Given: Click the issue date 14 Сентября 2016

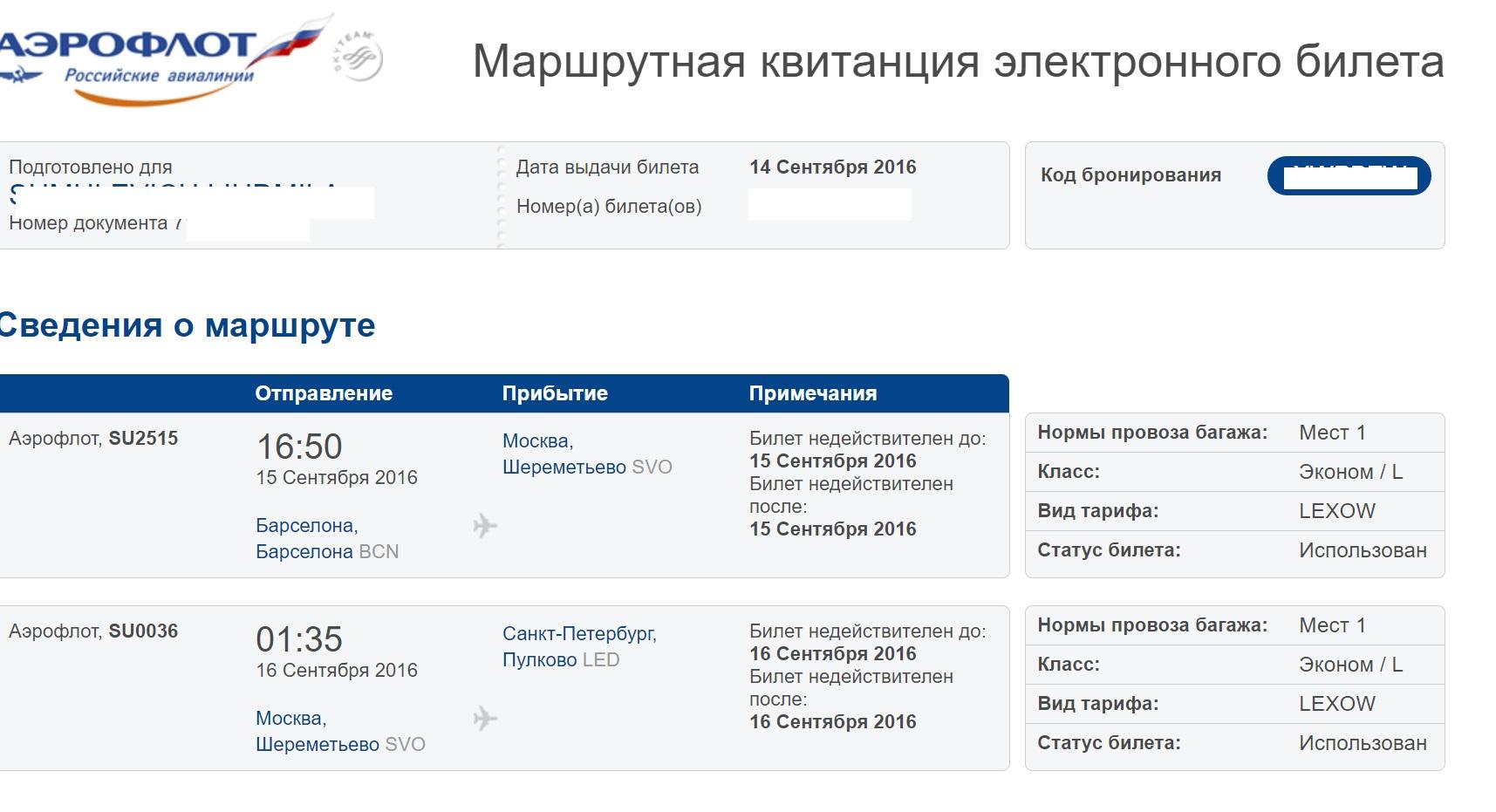Looking at the screenshot, I should (832, 167).
